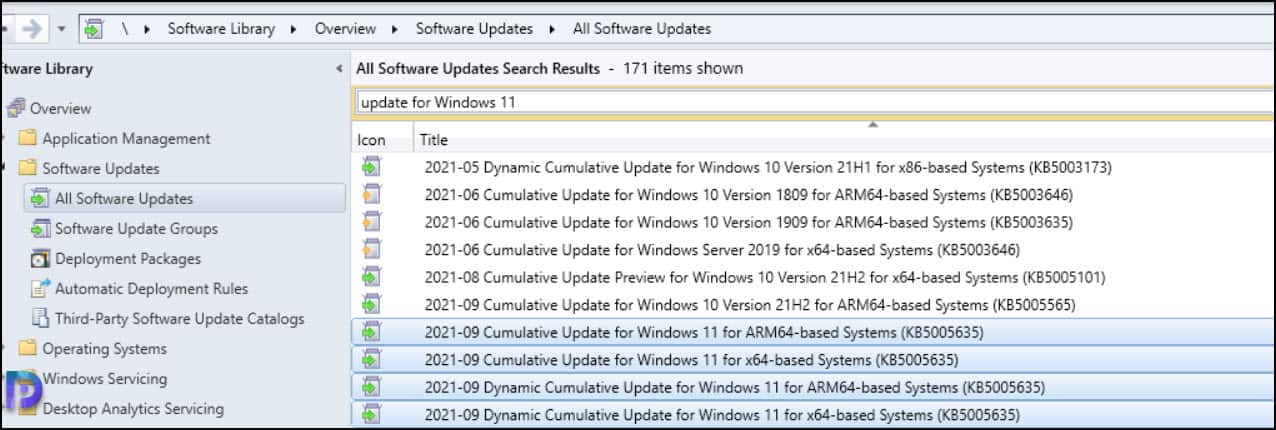Click the Operating Systems folder icon
The height and width of the screenshot is (430, 1276).
(x=27, y=348)
